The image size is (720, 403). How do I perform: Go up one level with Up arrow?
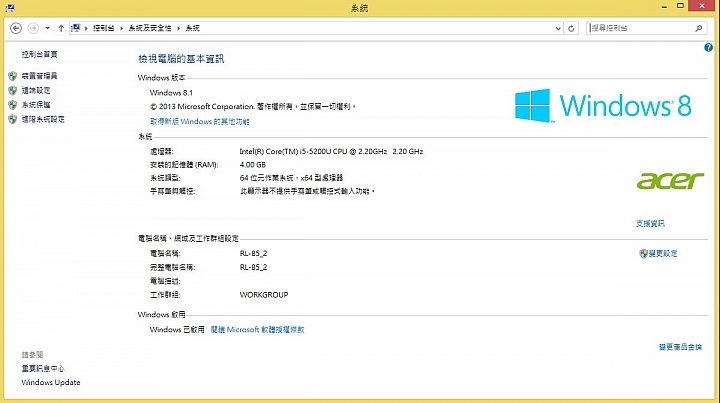pos(61,28)
